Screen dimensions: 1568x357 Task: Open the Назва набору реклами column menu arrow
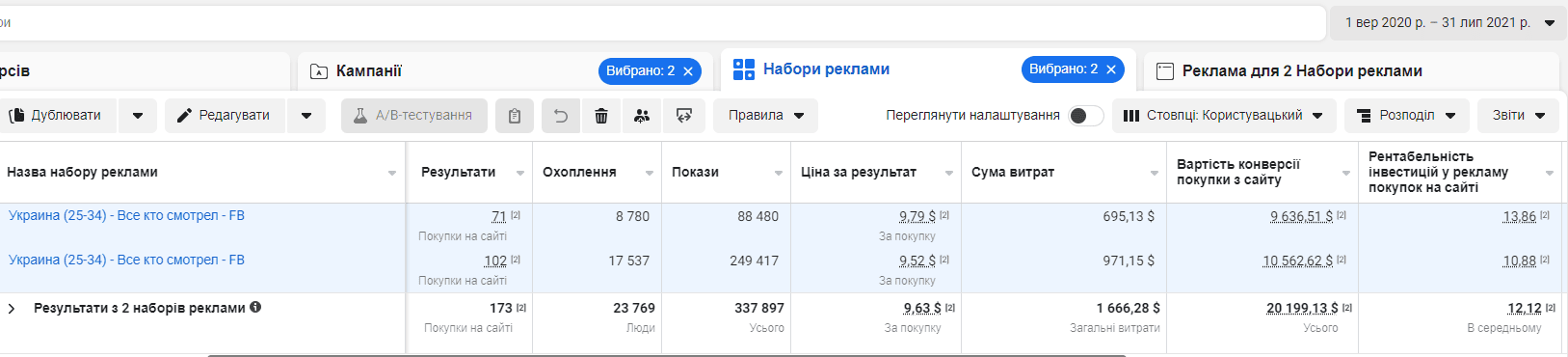[392, 174]
